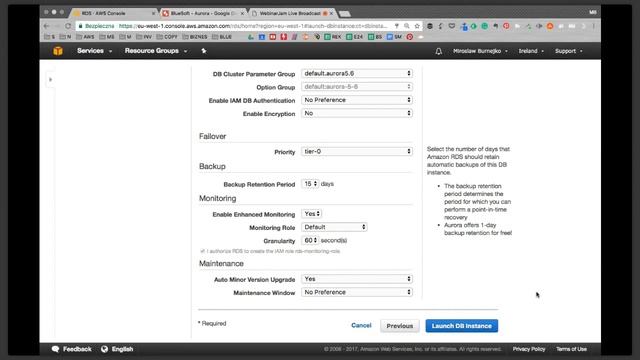Click the Launch DB Instance button

462,326
